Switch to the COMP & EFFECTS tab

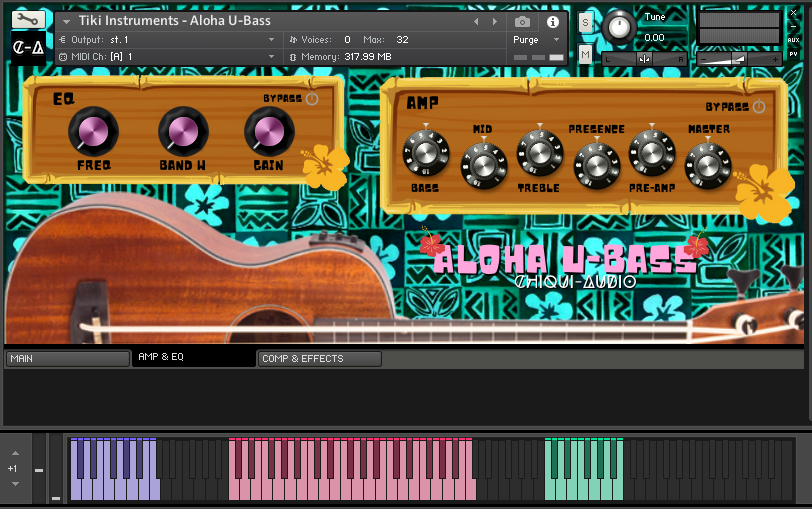(x=319, y=358)
